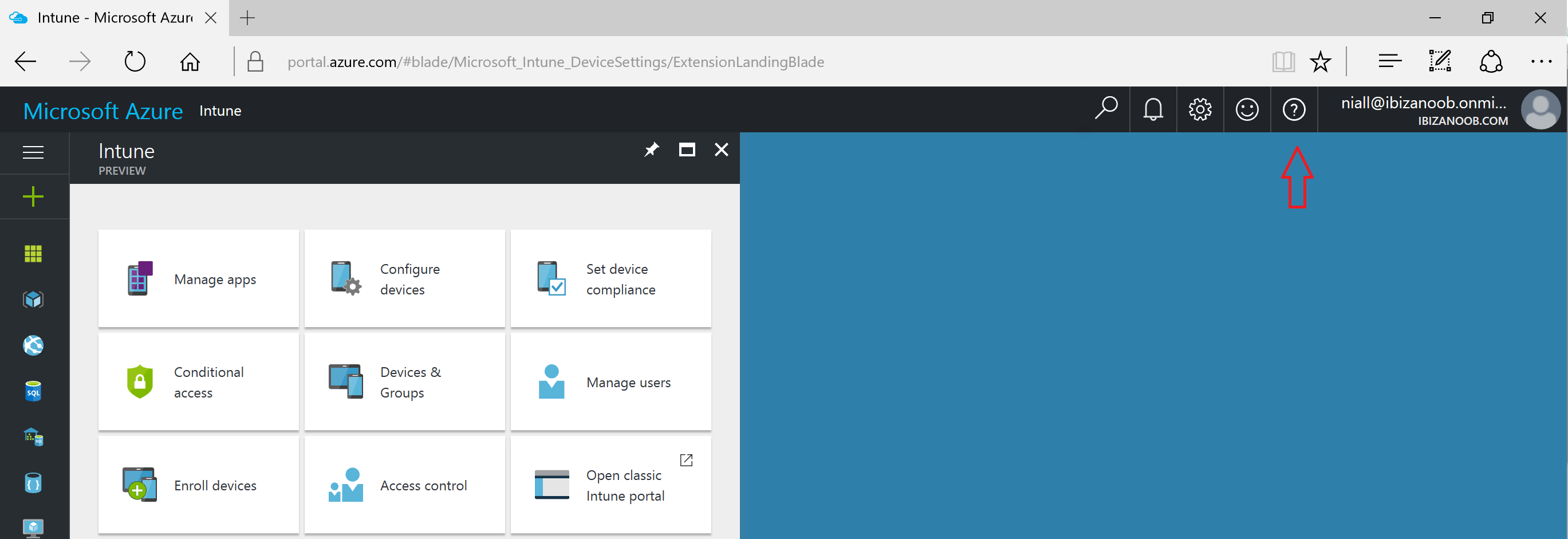1568x539 pixels.
Task: Open the niall@ibizanoob account menu
Action: pos(1424,110)
